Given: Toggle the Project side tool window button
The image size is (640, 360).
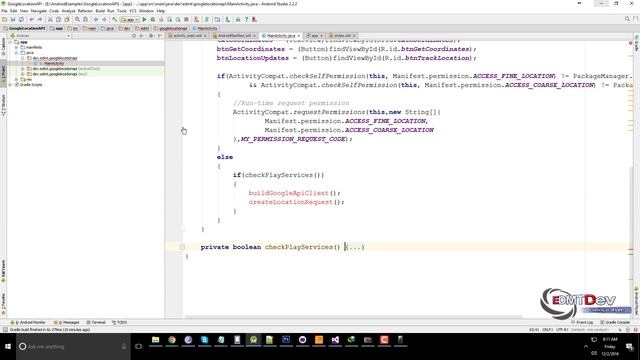Looking at the screenshot, I should tap(3, 73).
